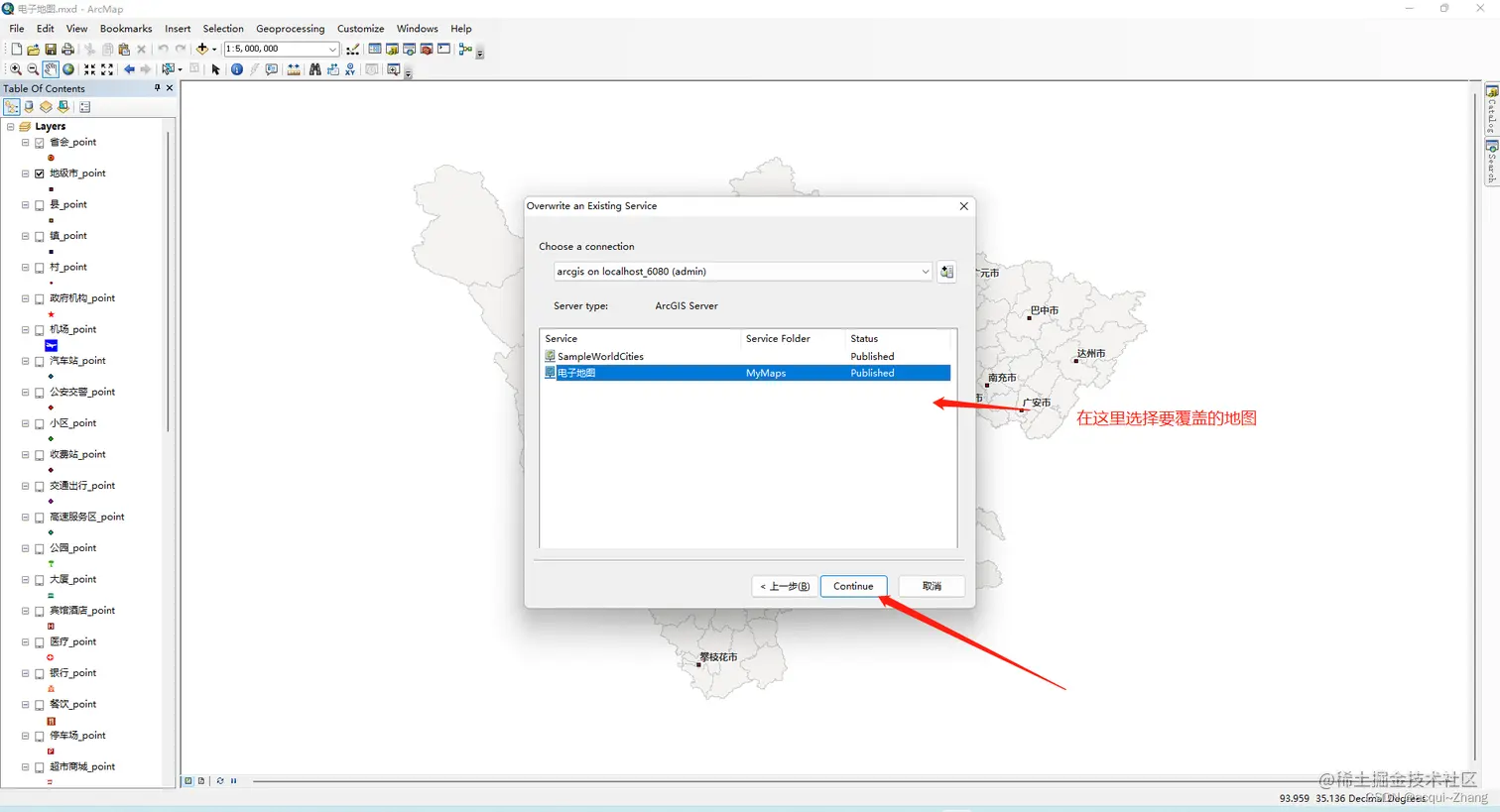
Task: Open a map document from folder icon
Action: tap(33, 49)
